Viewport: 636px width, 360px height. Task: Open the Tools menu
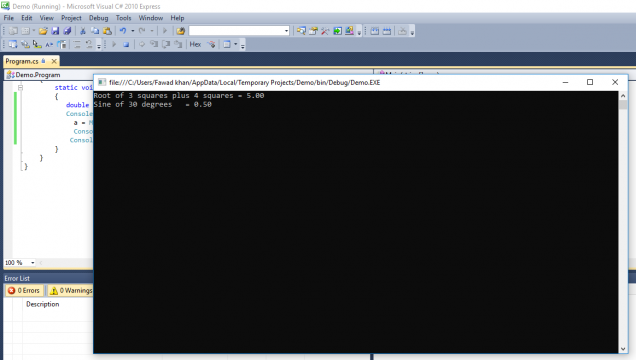click(123, 18)
